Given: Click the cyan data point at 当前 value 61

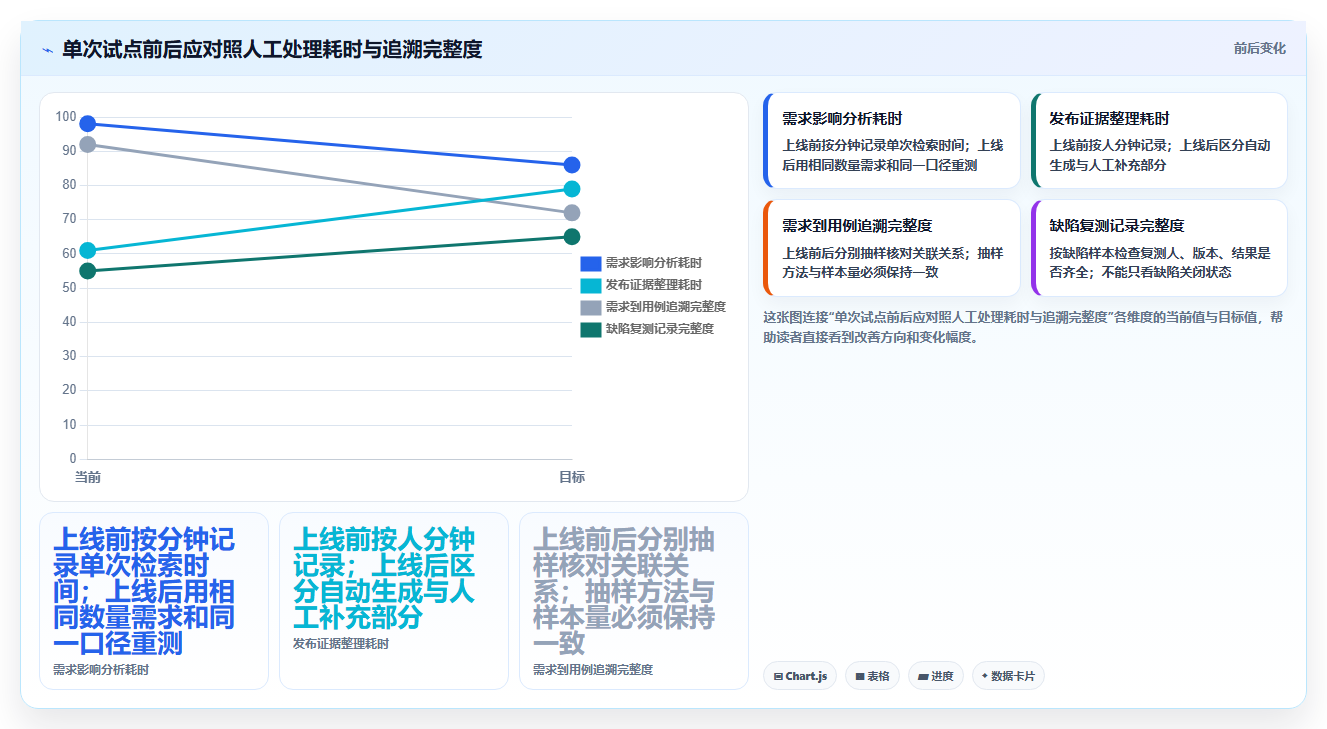Looking at the screenshot, I should click(88, 251).
